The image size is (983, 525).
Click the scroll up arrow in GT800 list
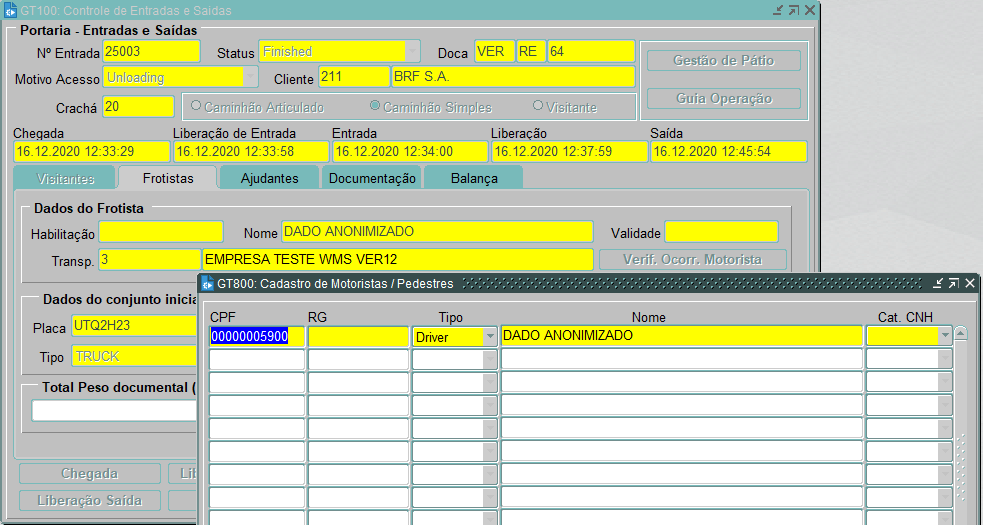(x=960, y=334)
